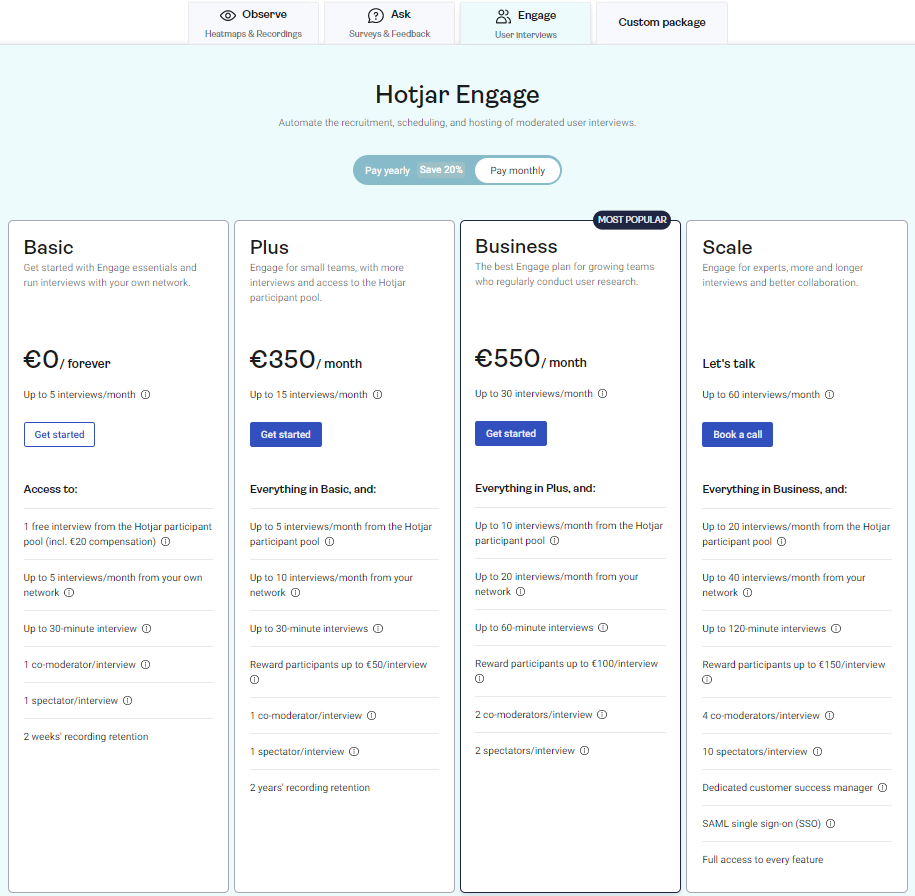This screenshot has height=896, width=915.
Task: Click info icon beside Up to 30 interviews/month
Action: coord(603,393)
